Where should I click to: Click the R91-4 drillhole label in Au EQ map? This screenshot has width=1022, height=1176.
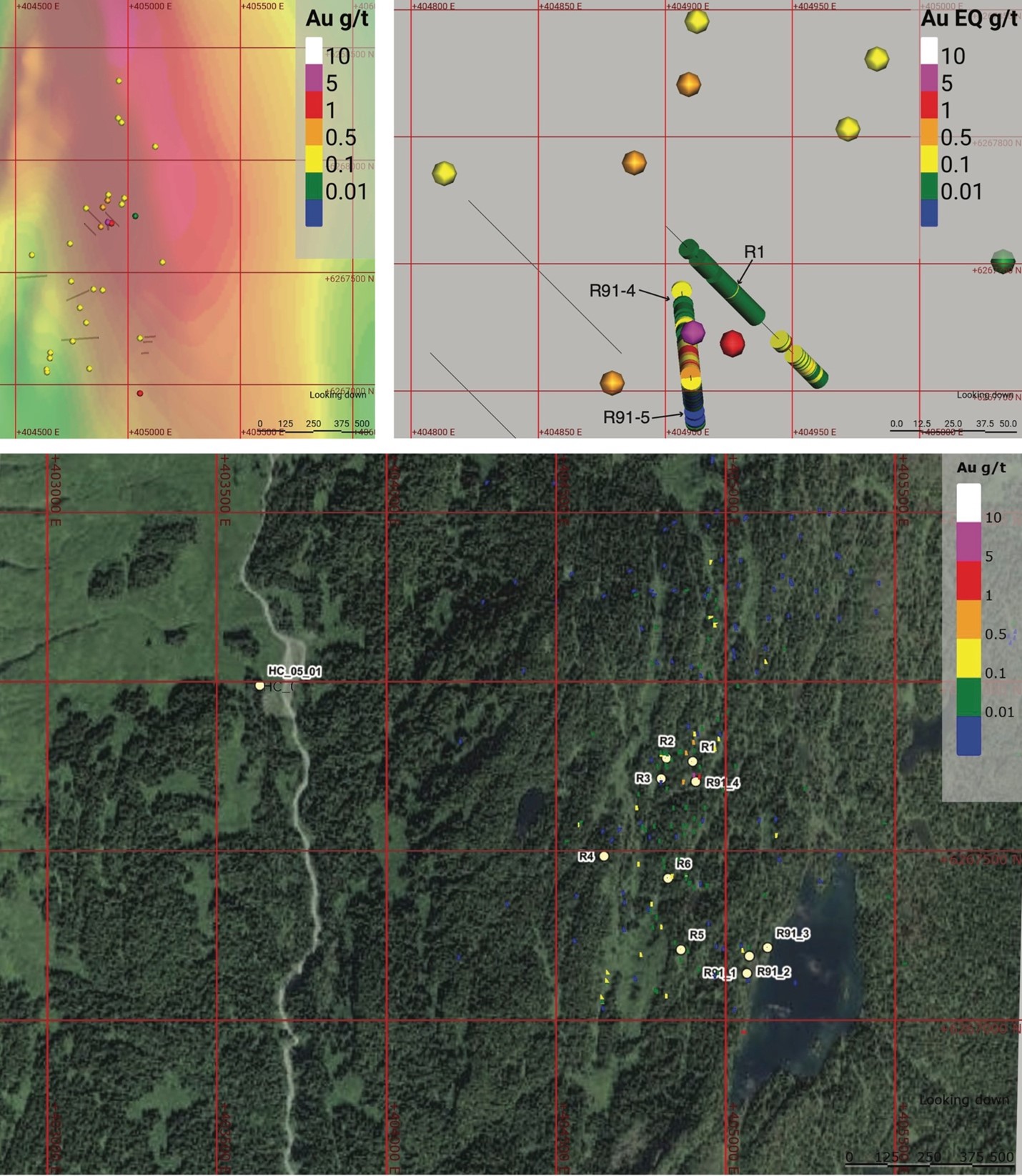[612, 291]
